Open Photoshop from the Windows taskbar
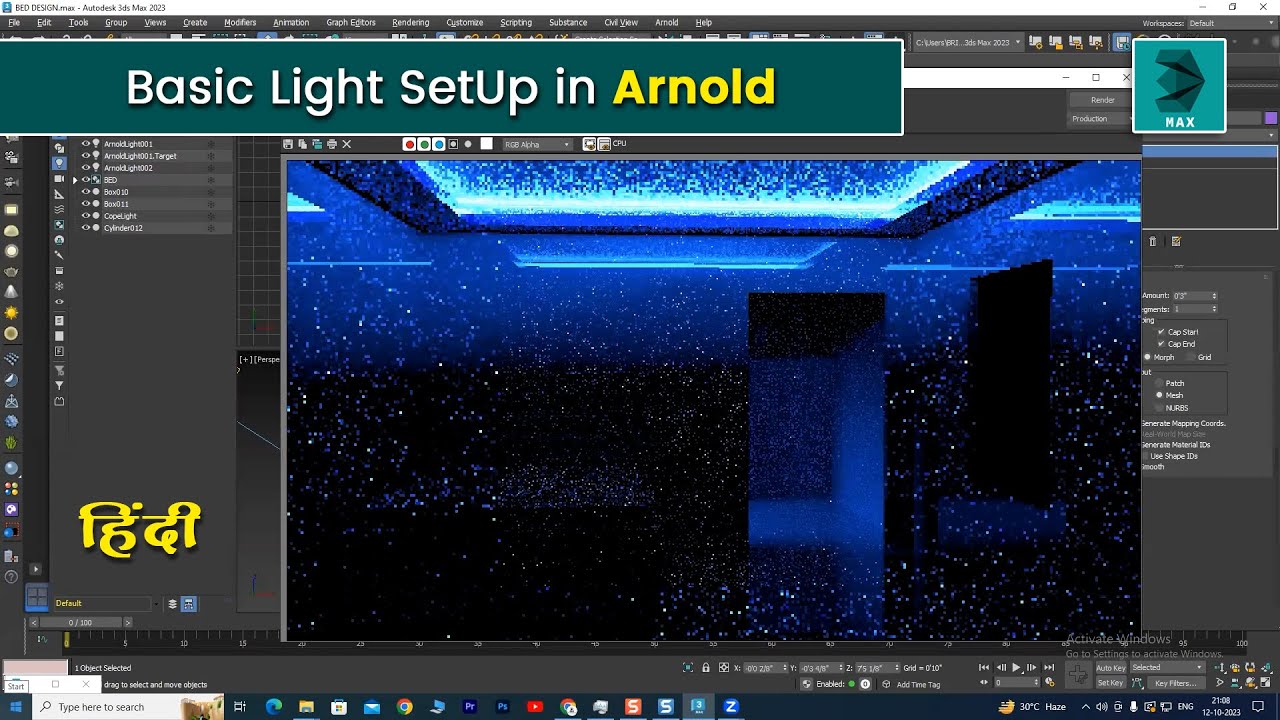 point(502,707)
